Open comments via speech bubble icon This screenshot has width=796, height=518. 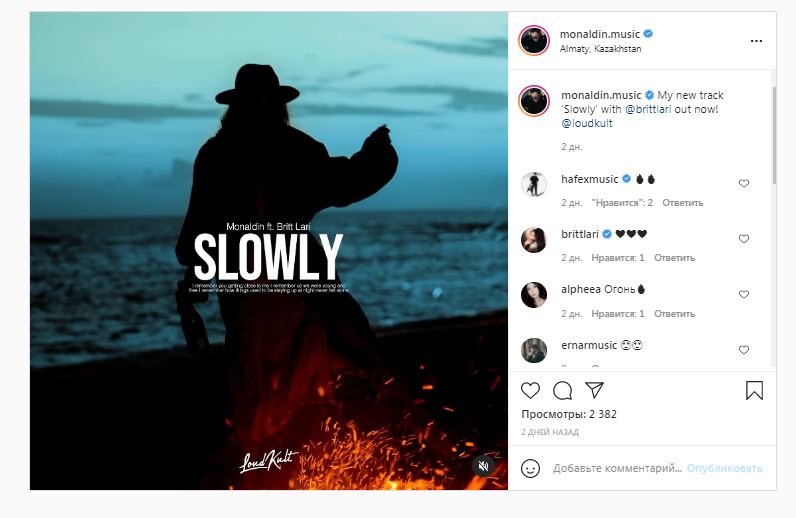[x=562, y=390]
